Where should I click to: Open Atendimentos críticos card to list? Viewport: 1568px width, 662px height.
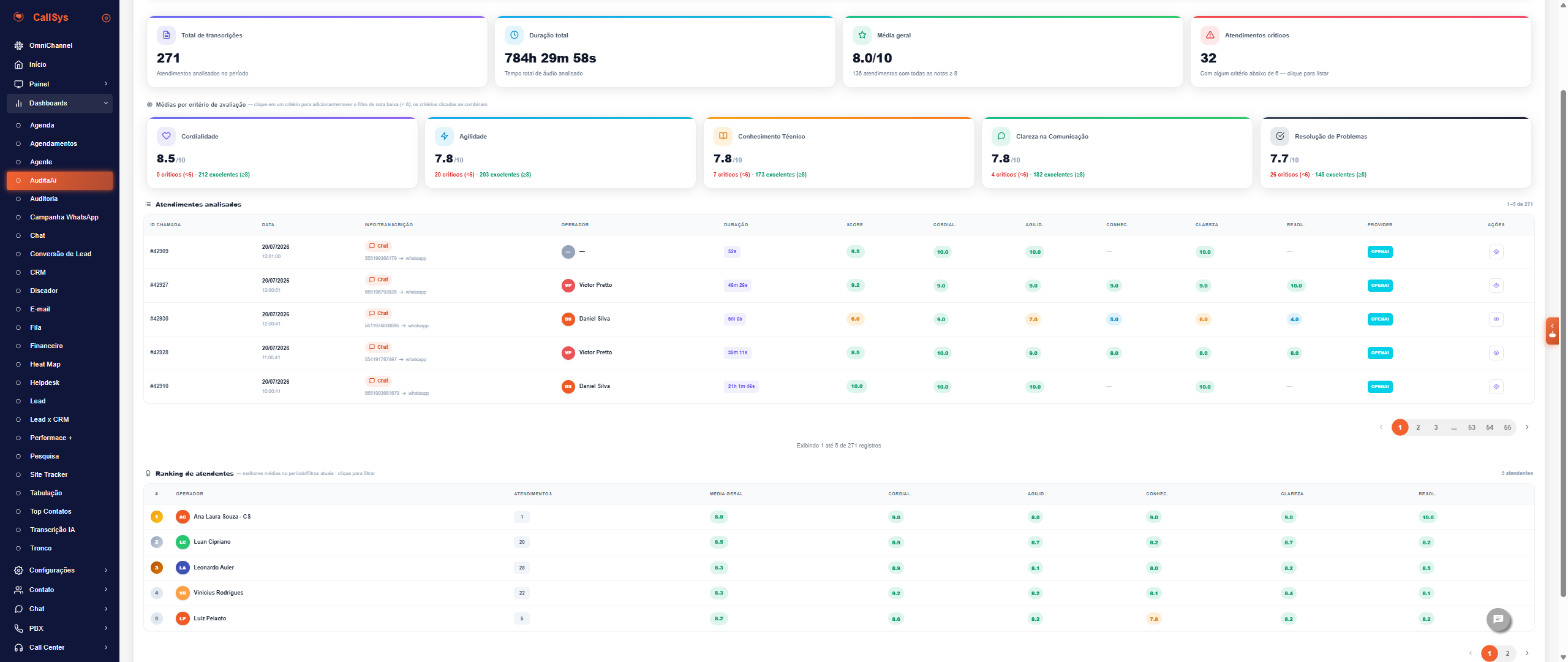(1360, 51)
